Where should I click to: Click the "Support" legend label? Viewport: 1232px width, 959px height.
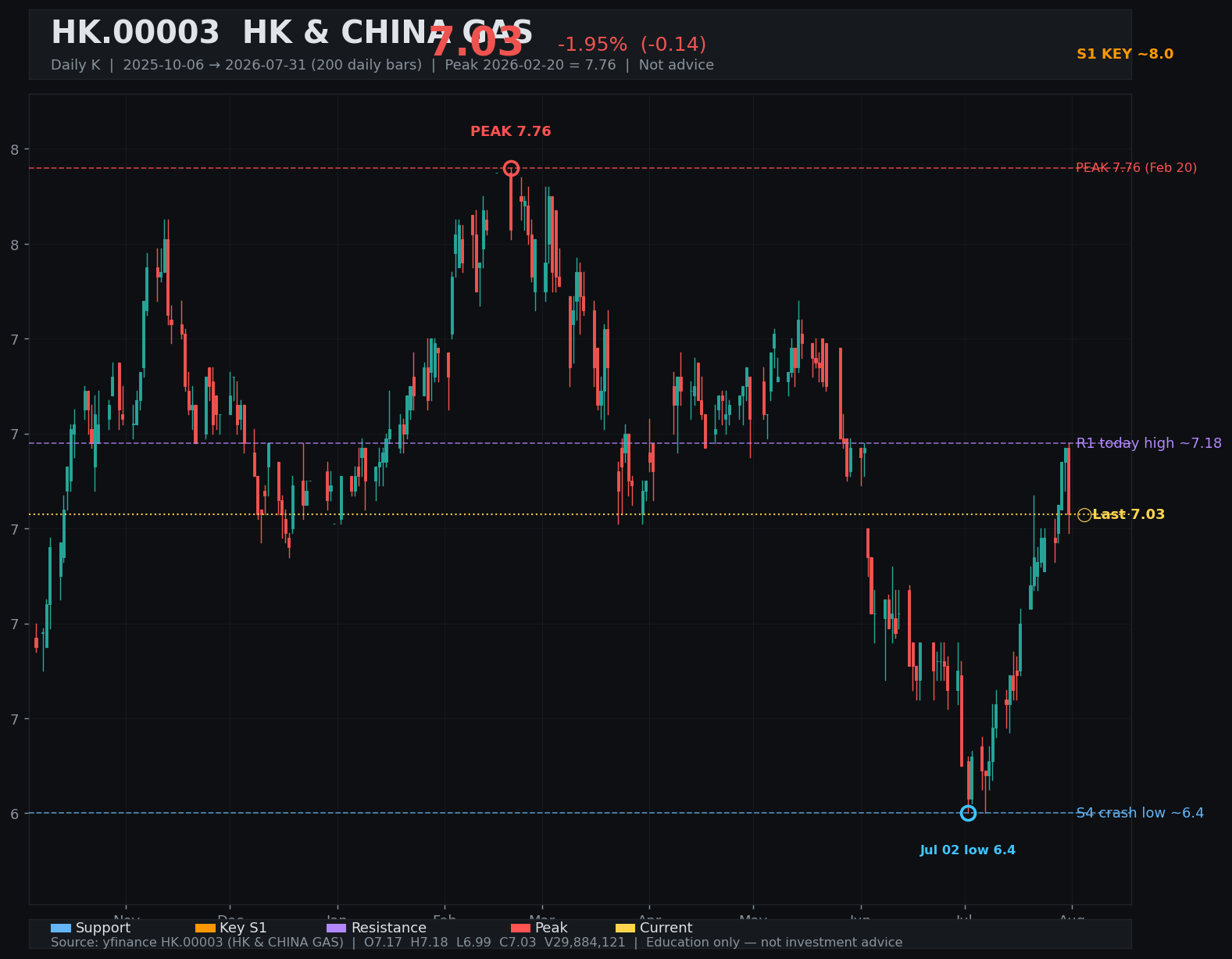[103, 928]
